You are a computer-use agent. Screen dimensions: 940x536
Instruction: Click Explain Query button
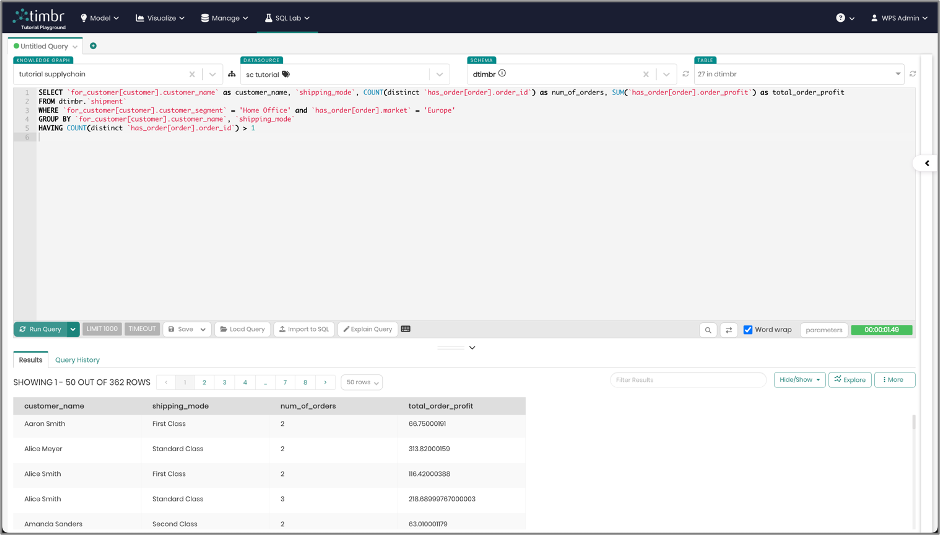(x=367, y=329)
